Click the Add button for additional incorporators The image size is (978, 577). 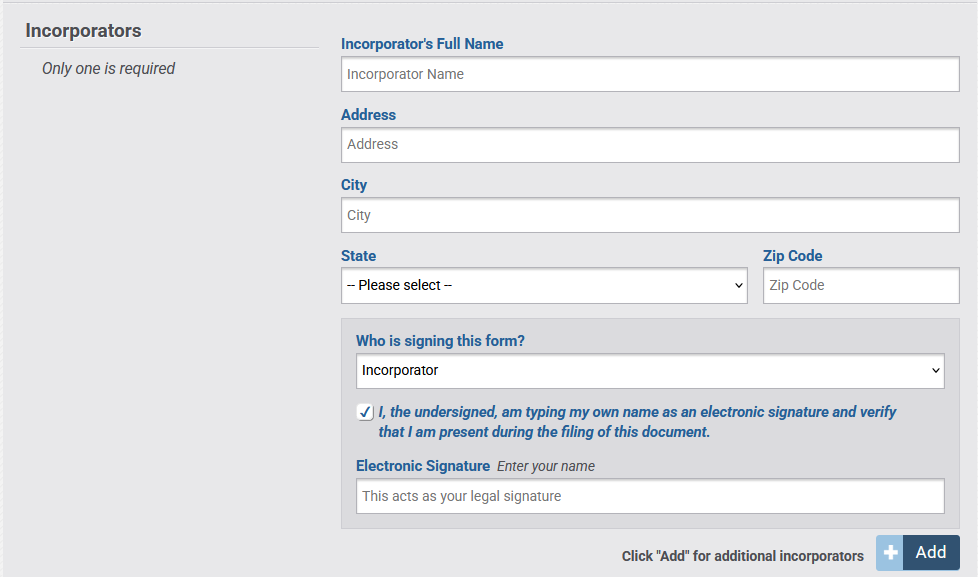point(930,552)
